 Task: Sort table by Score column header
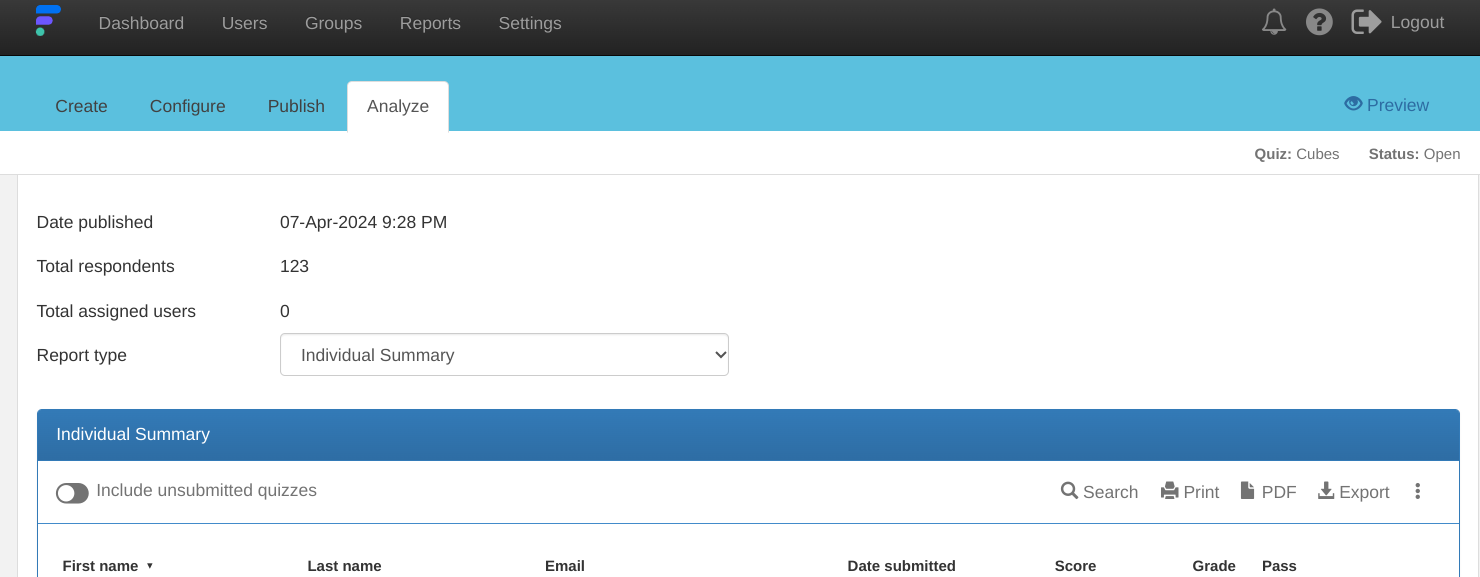pyautogui.click(x=1075, y=566)
